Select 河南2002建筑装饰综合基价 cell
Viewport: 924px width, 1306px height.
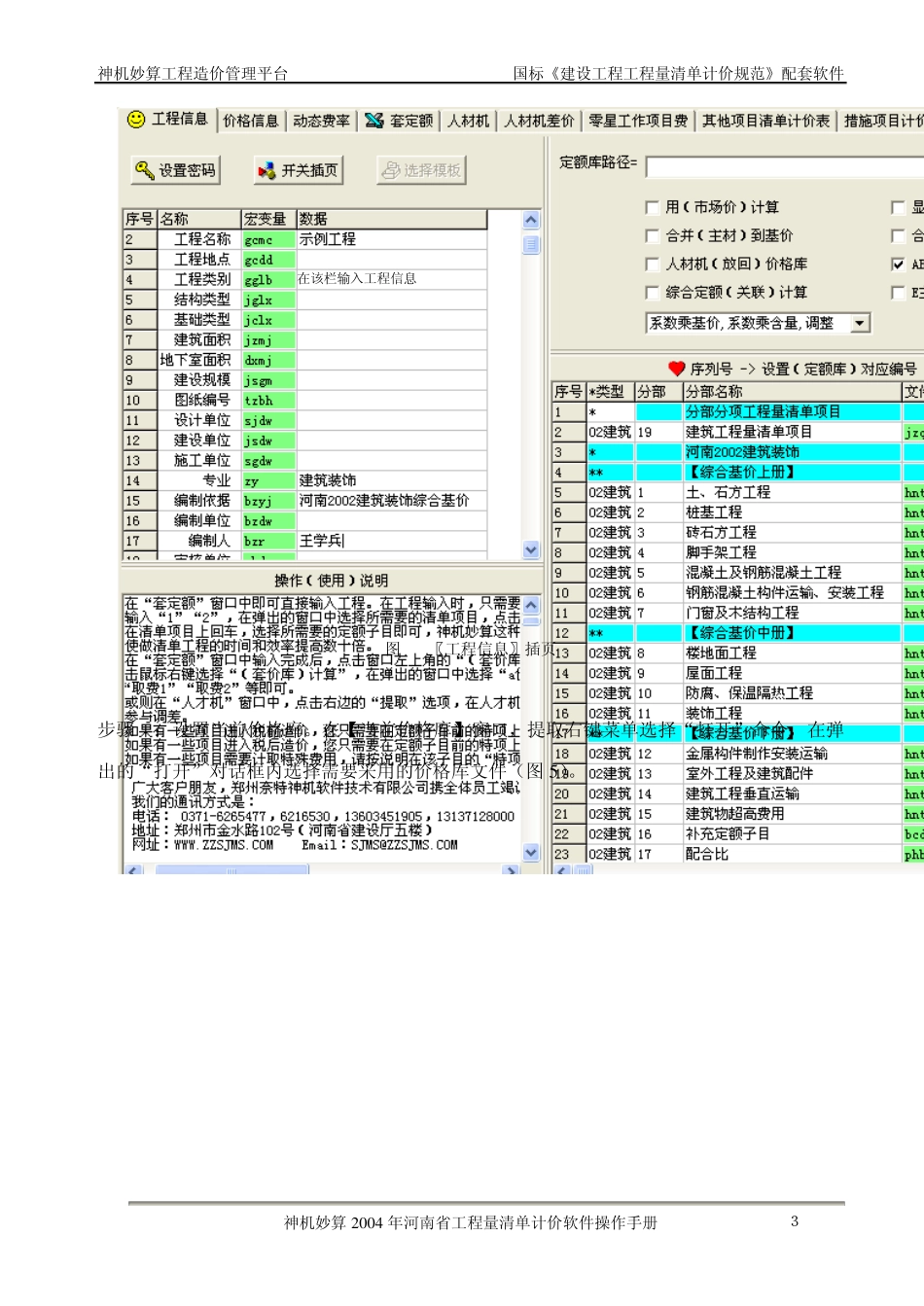391,501
